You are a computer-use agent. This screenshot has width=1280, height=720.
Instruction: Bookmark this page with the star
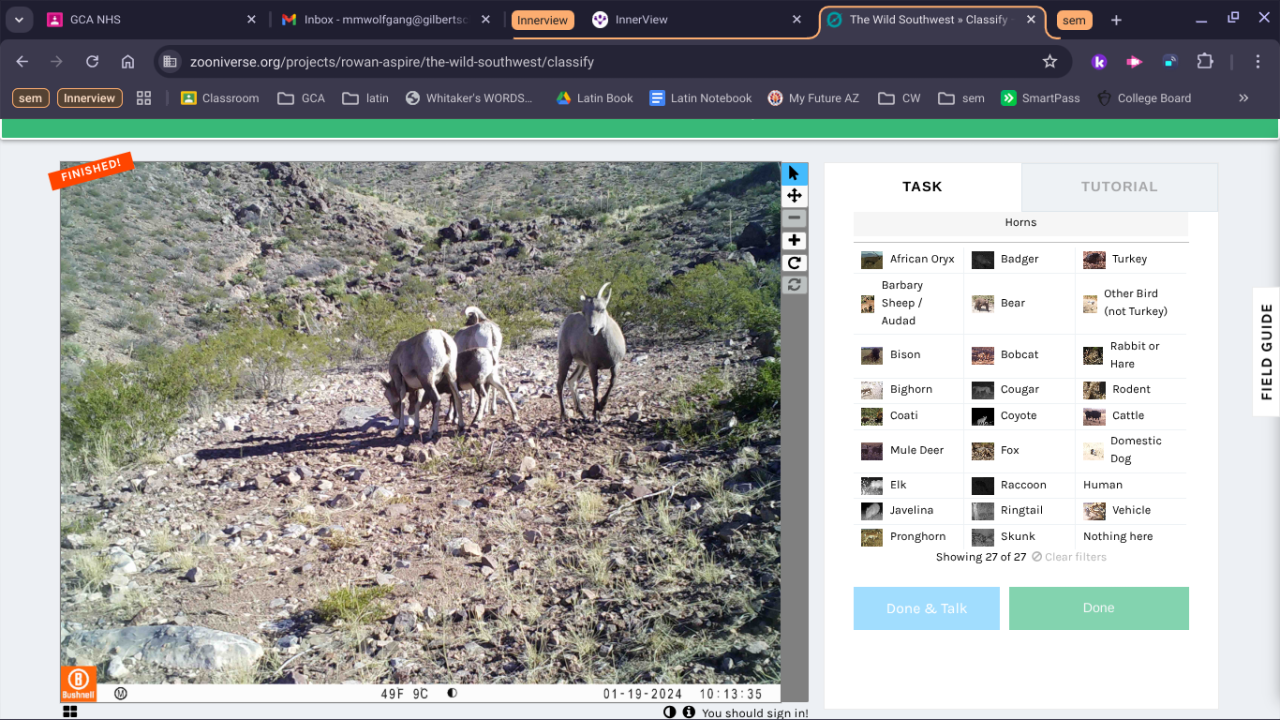click(x=1050, y=62)
